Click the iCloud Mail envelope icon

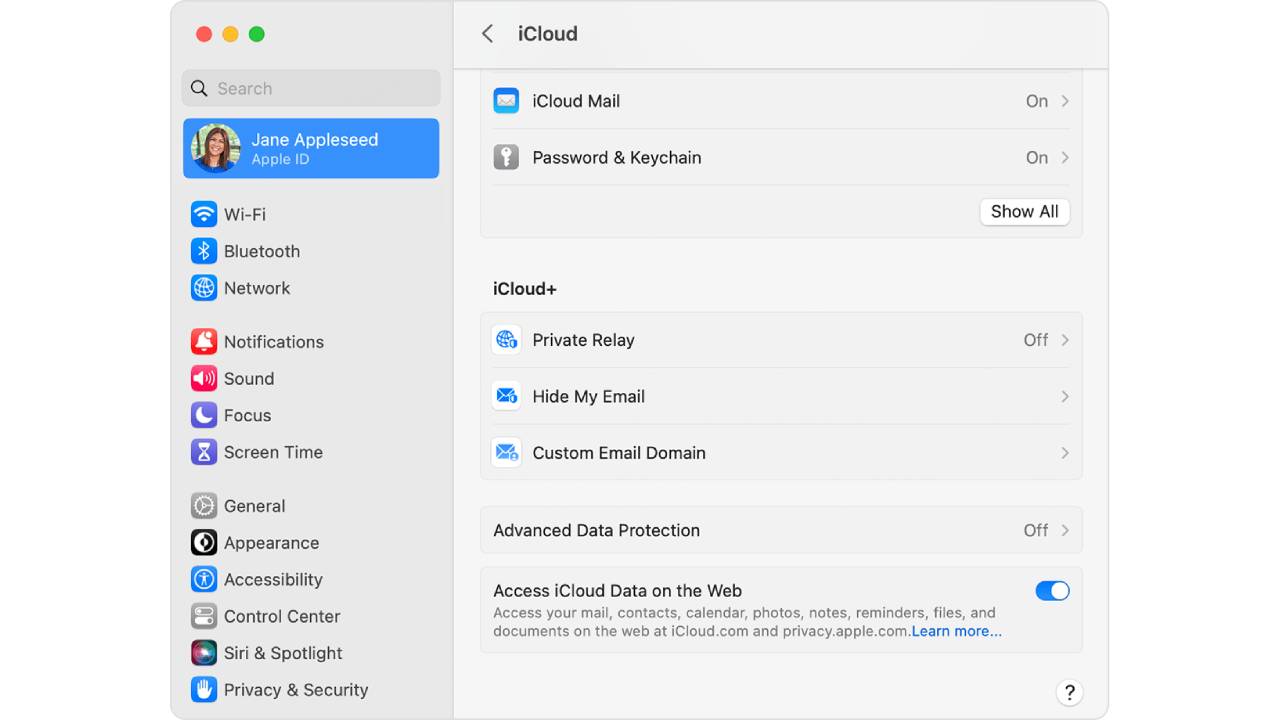click(x=506, y=101)
